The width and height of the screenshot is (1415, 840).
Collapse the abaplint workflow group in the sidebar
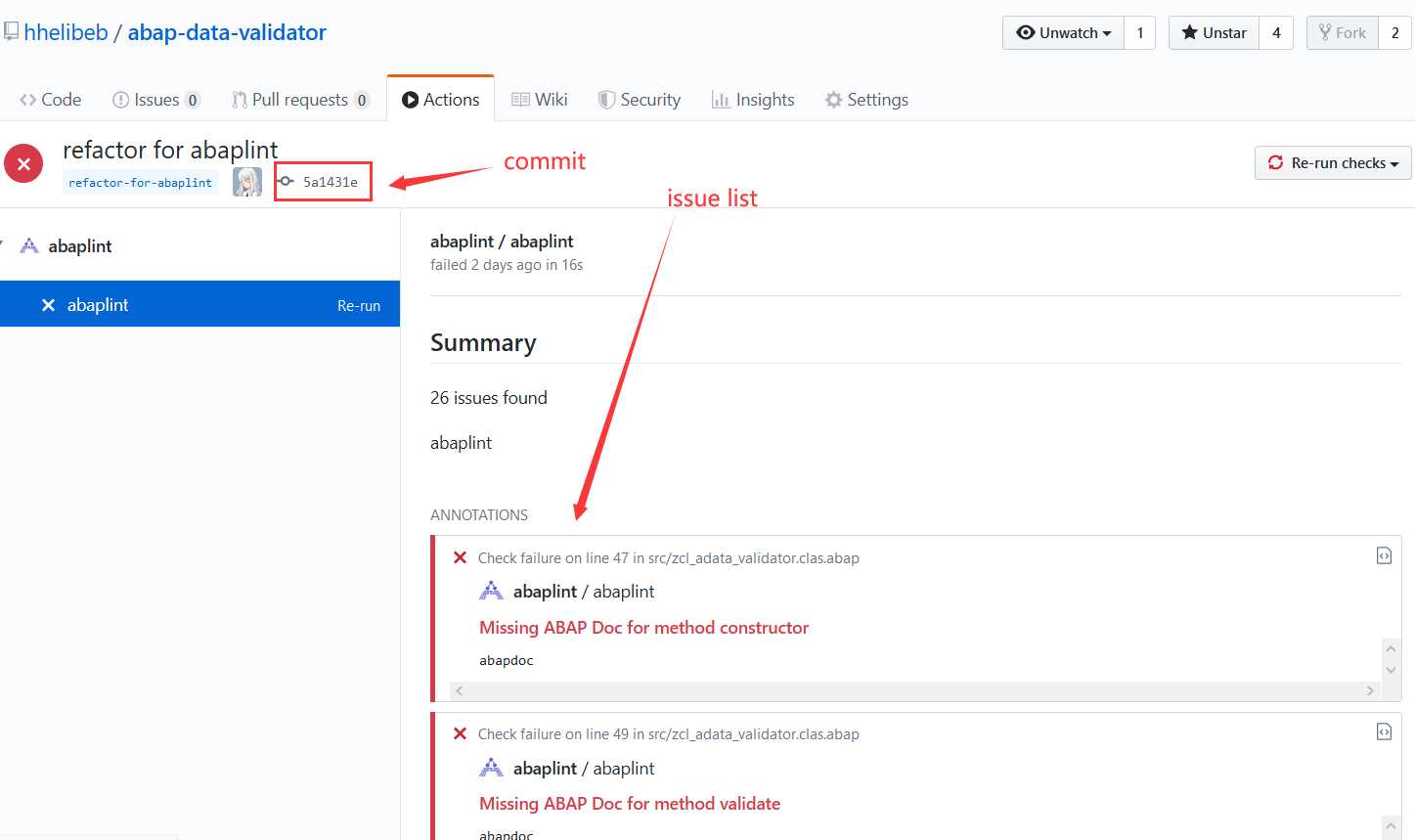3,244
